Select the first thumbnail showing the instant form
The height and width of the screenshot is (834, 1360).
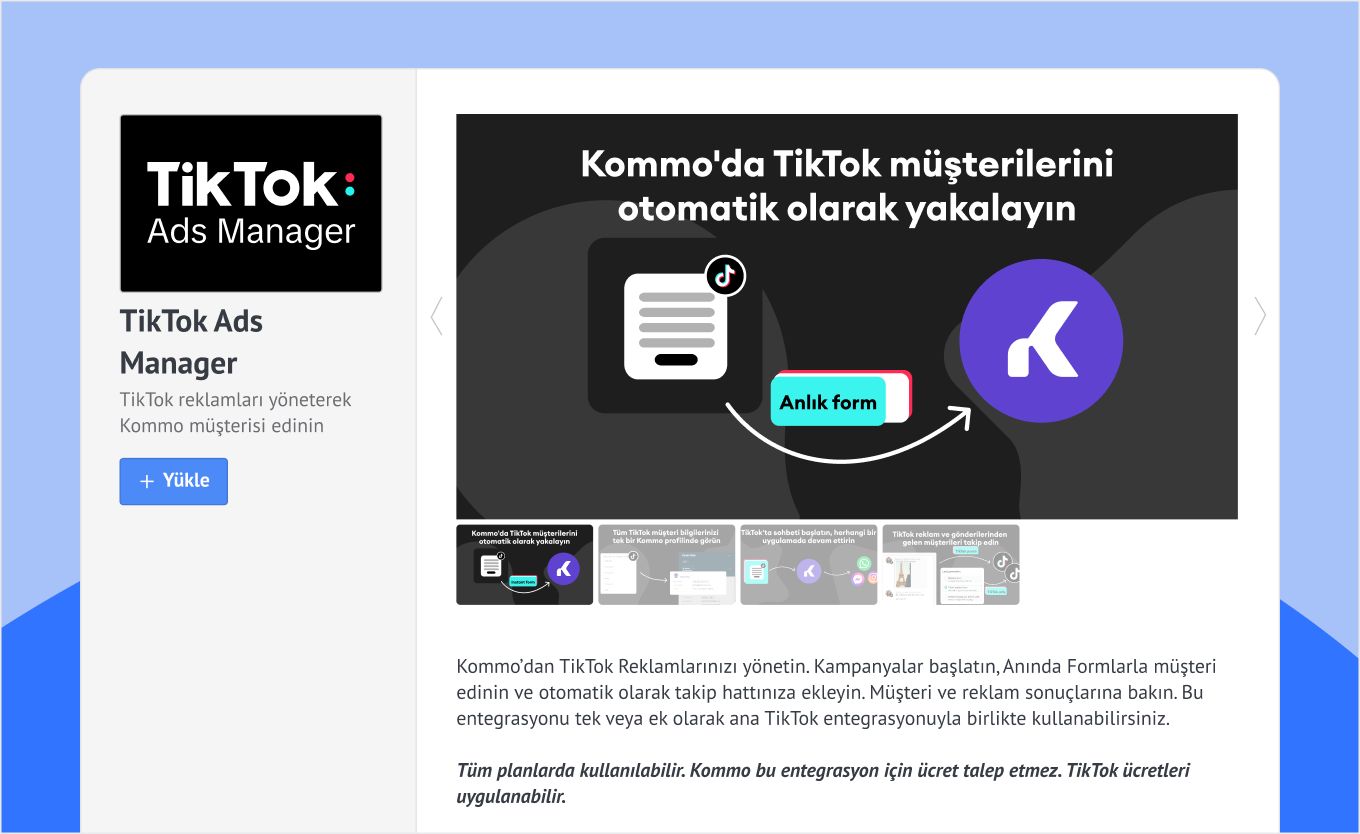pos(524,565)
